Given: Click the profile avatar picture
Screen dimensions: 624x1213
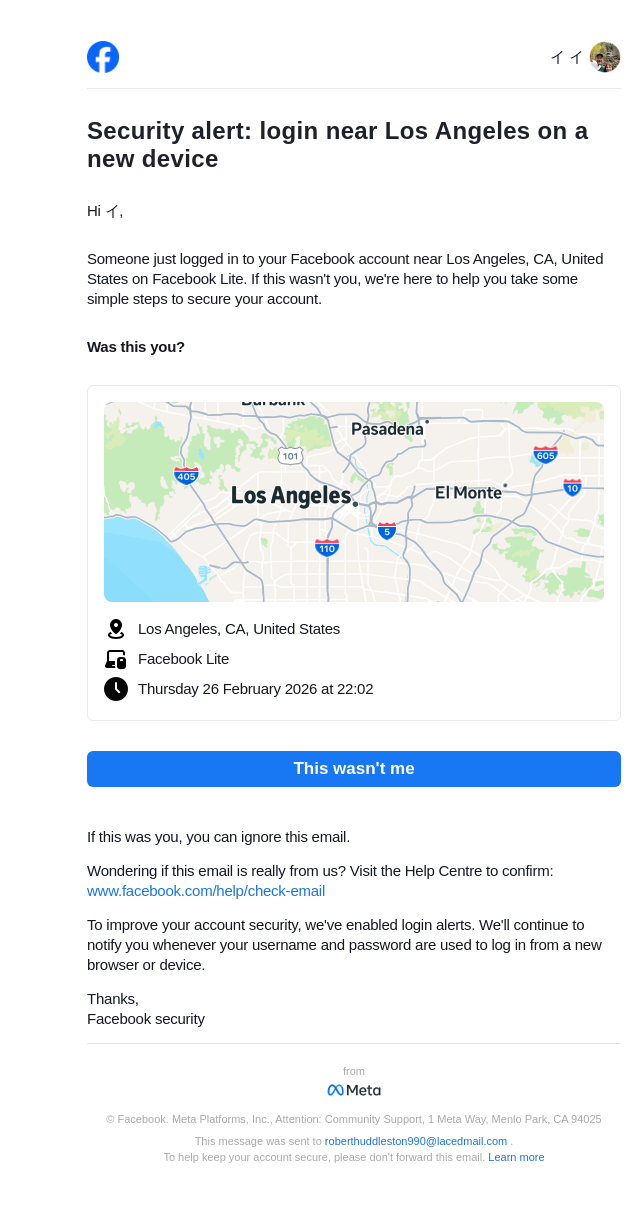Looking at the screenshot, I should tap(604, 57).
